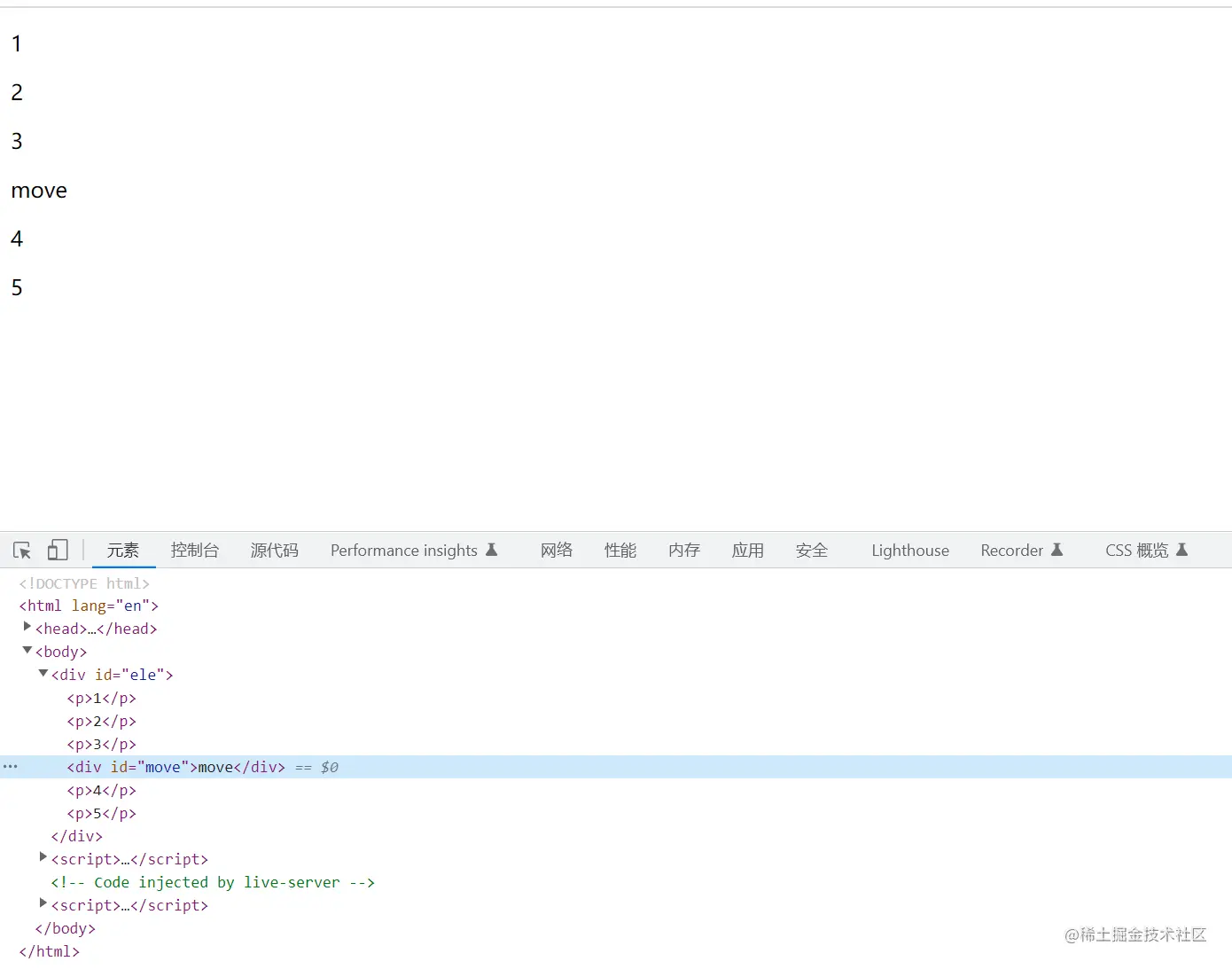Click the paragraph "2" on the page
Viewport: 1232px width, 969px height.
click(17, 92)
